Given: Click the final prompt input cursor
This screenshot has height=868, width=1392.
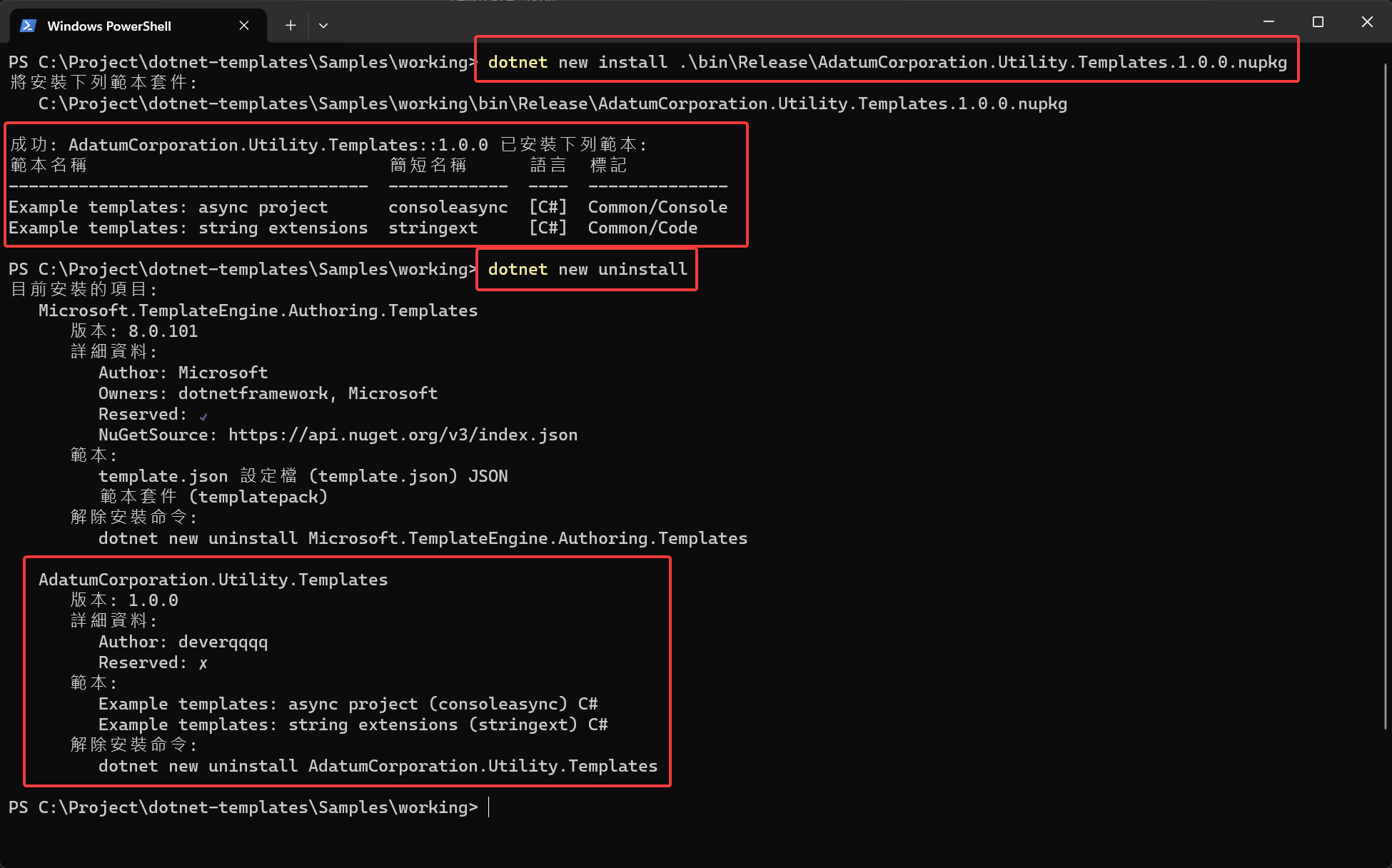Looking at the screenshot, I should 489,807.
